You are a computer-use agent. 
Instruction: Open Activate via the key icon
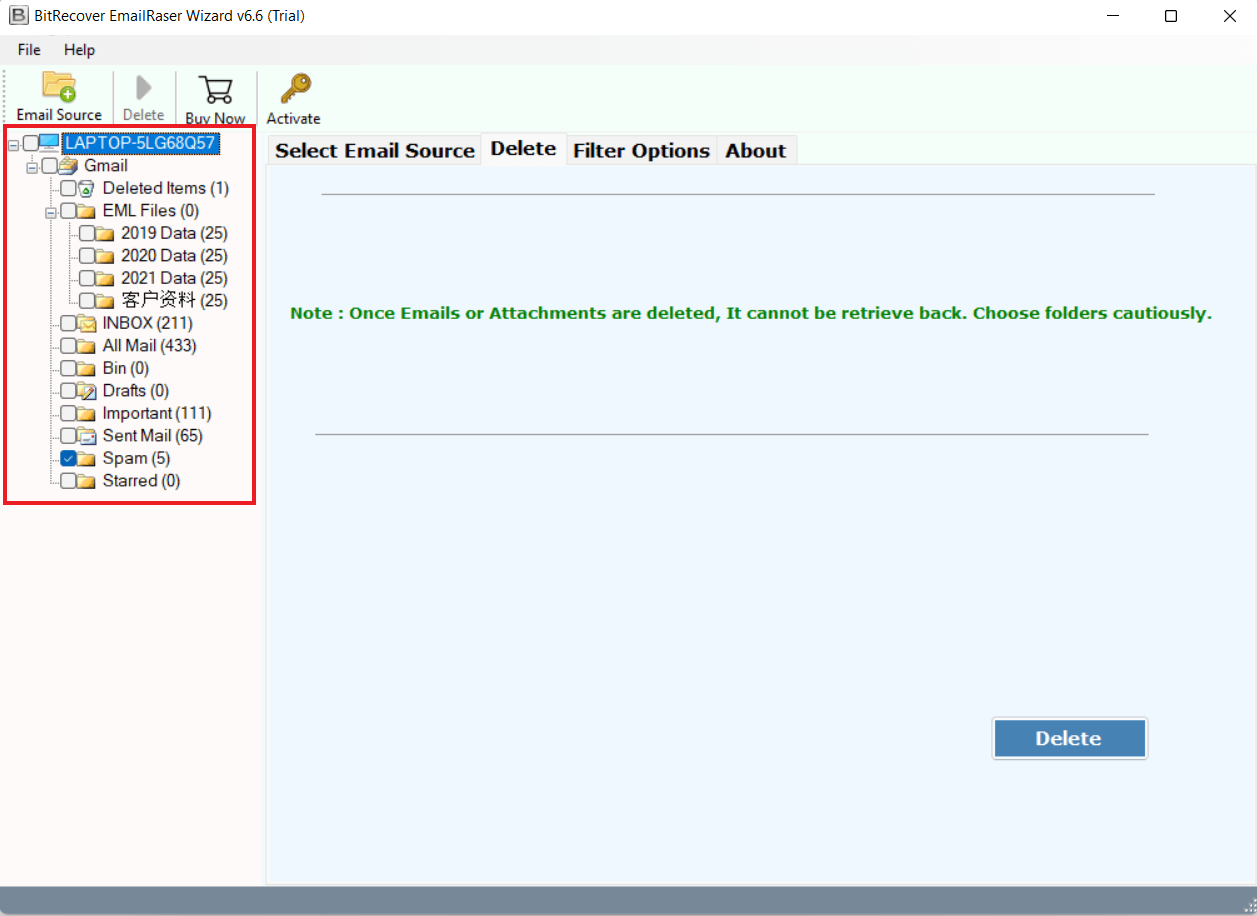294,89
